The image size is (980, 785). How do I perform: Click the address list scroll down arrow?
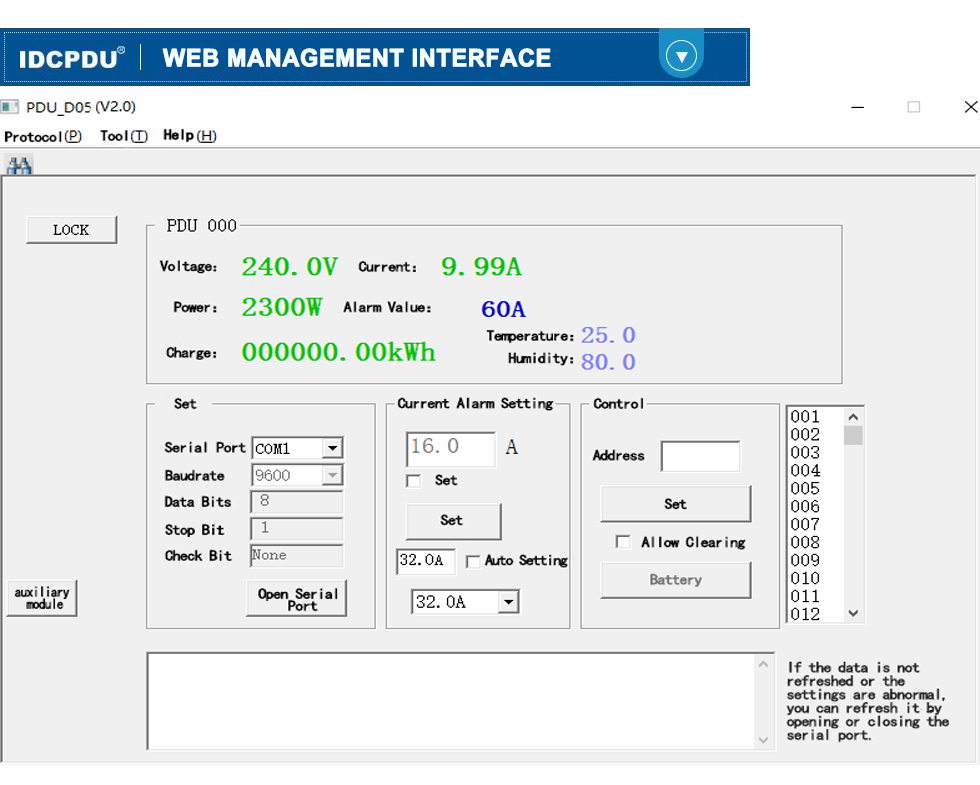coord(853,613)
